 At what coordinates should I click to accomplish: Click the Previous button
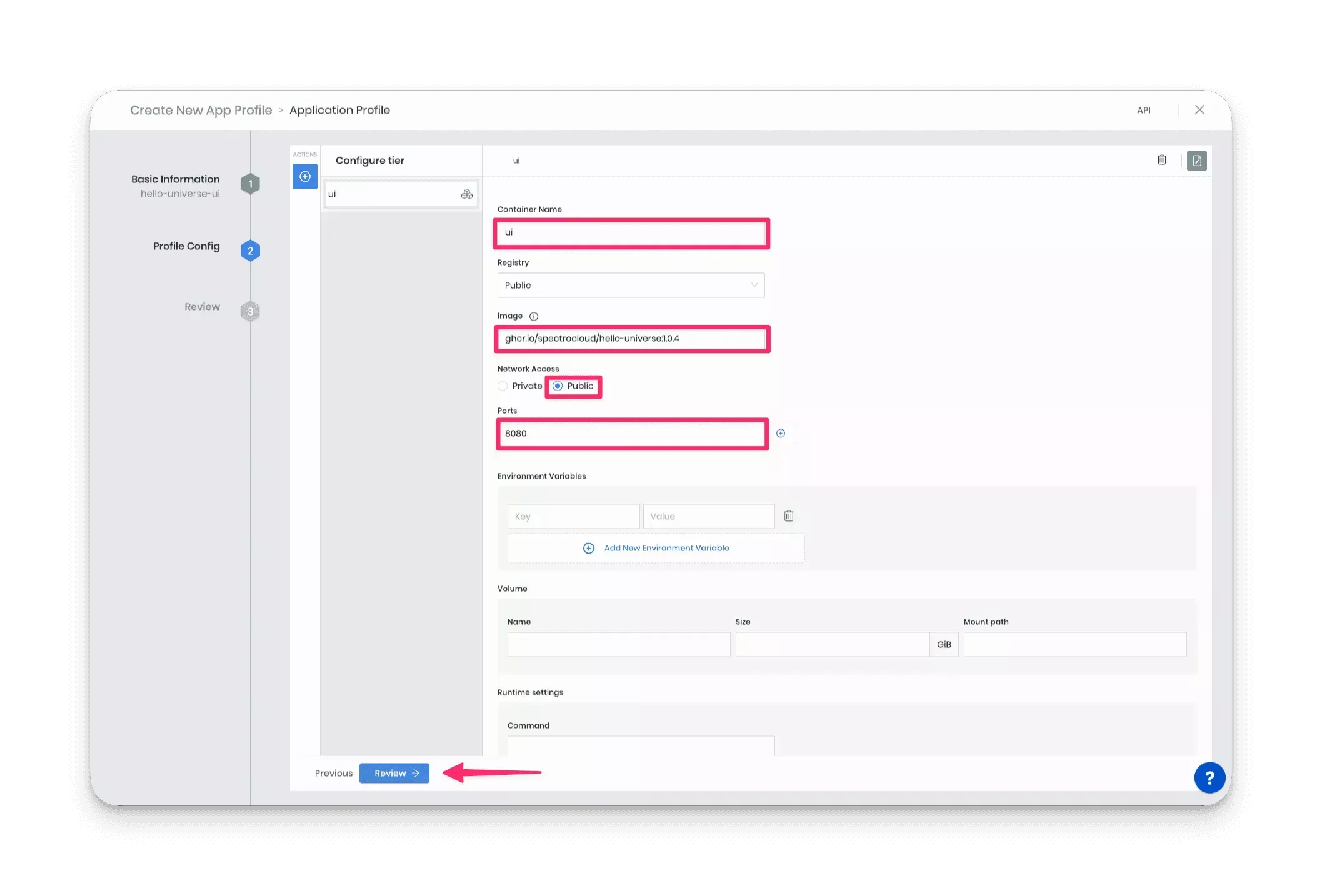(333, 773)
